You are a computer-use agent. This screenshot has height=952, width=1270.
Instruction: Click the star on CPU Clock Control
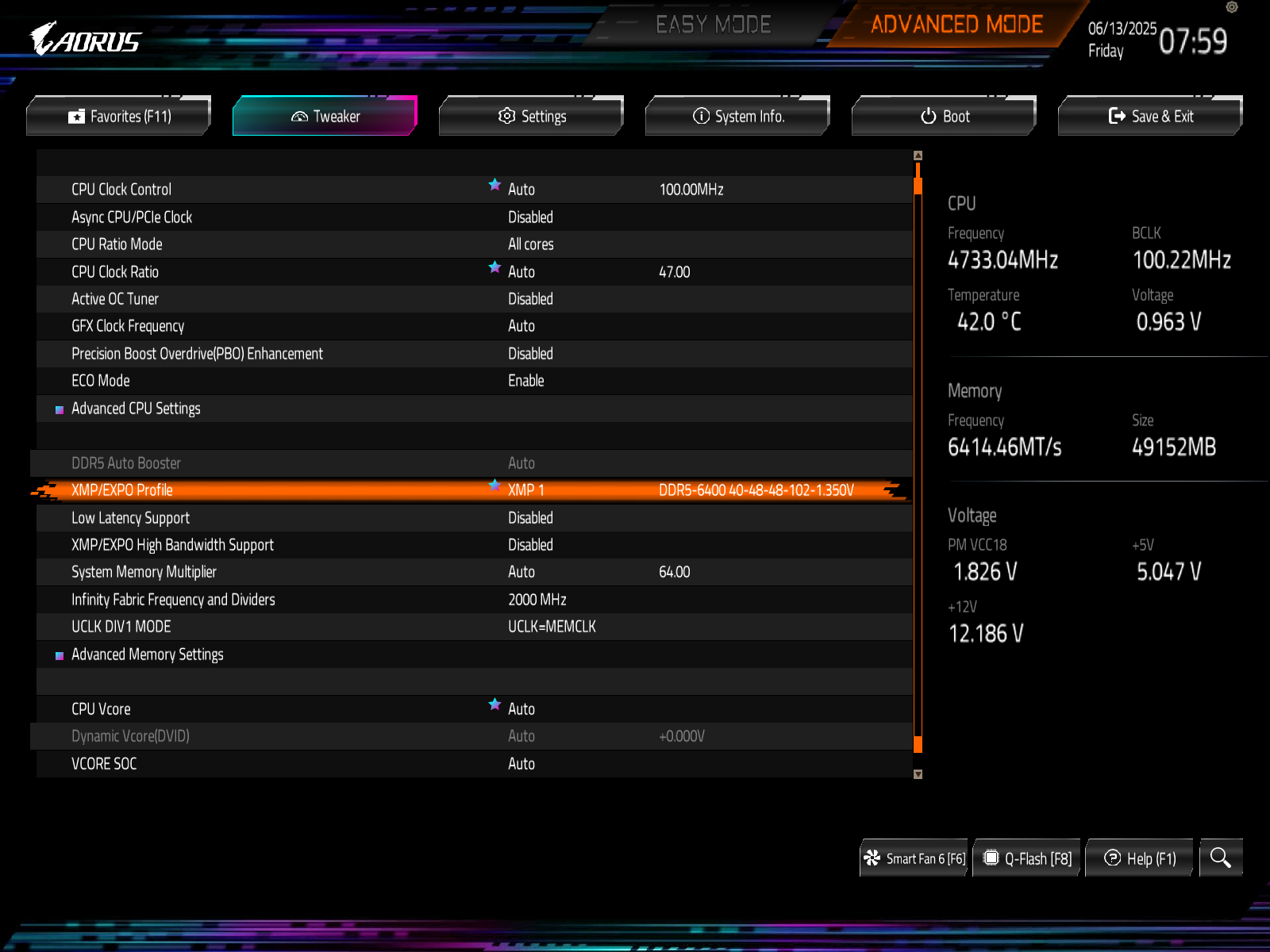pyautogui.click(x=495, y=185)
